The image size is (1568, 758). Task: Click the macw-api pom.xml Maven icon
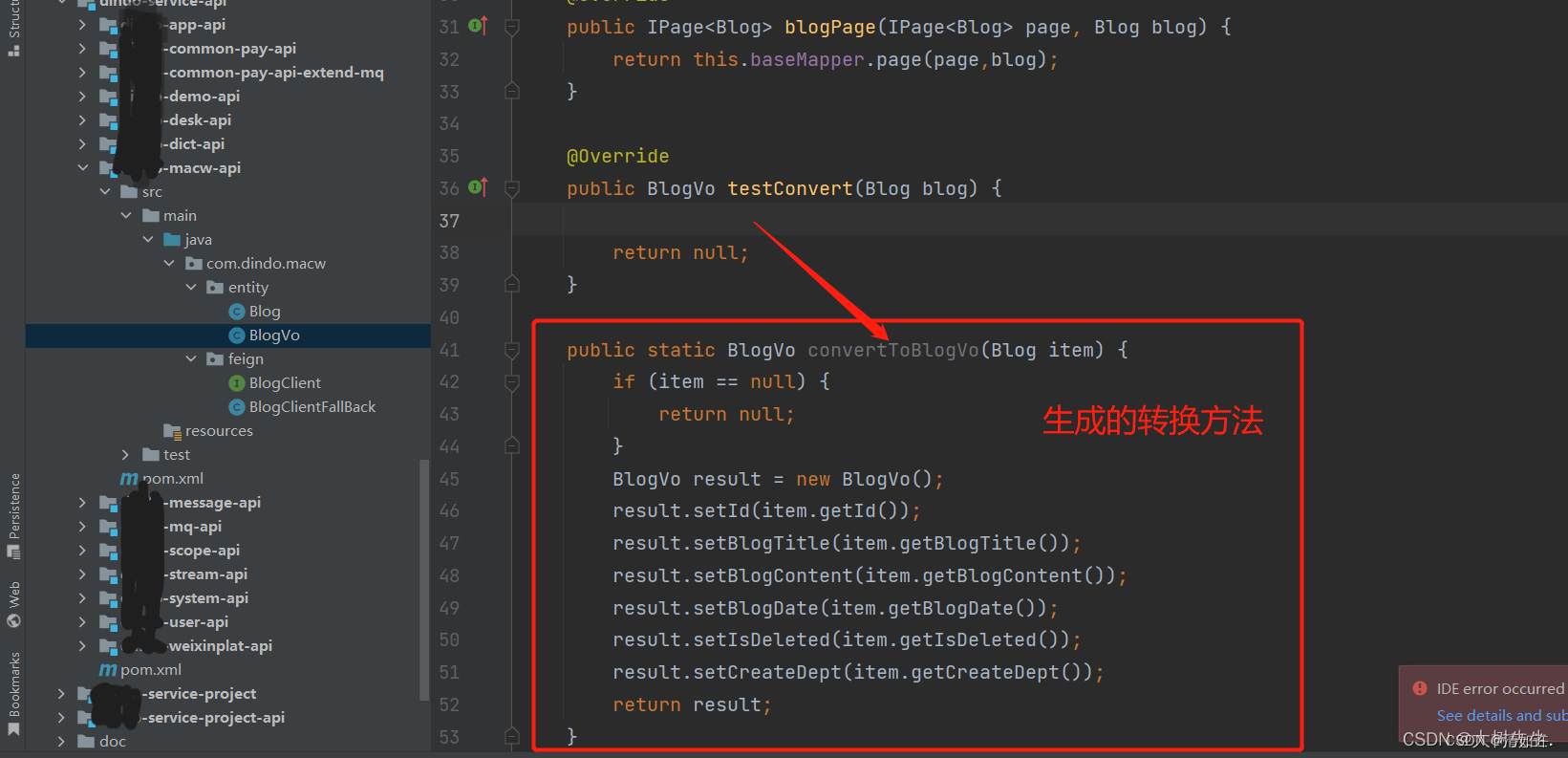coord(129,479)
